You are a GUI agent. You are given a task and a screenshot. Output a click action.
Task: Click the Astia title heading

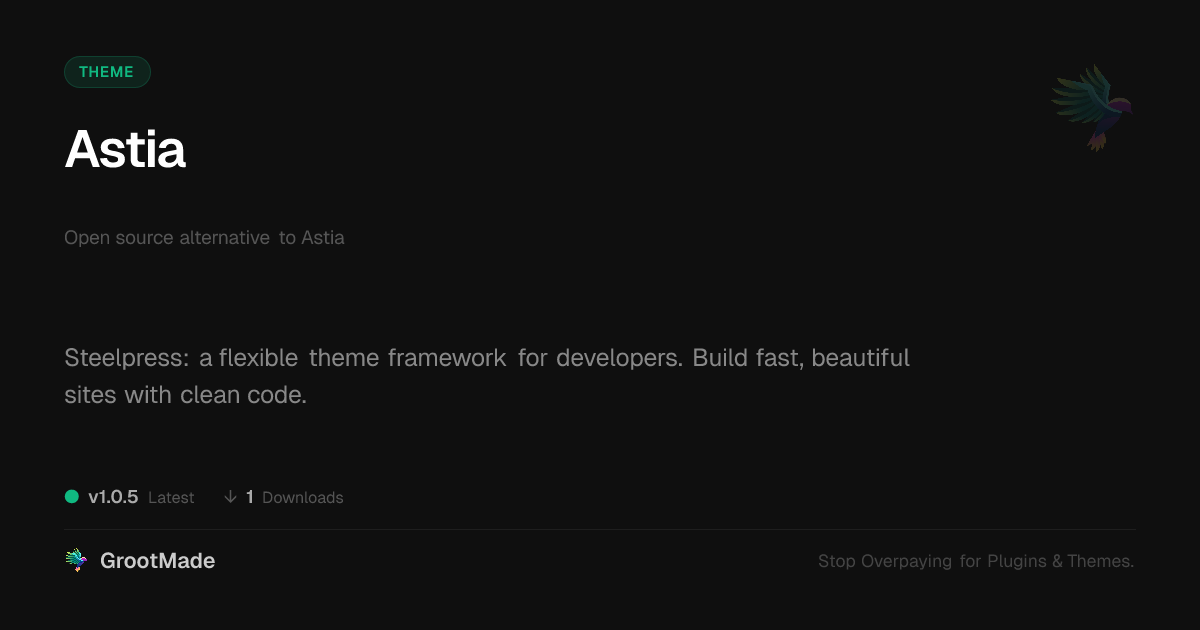click(x=125, y=150)
